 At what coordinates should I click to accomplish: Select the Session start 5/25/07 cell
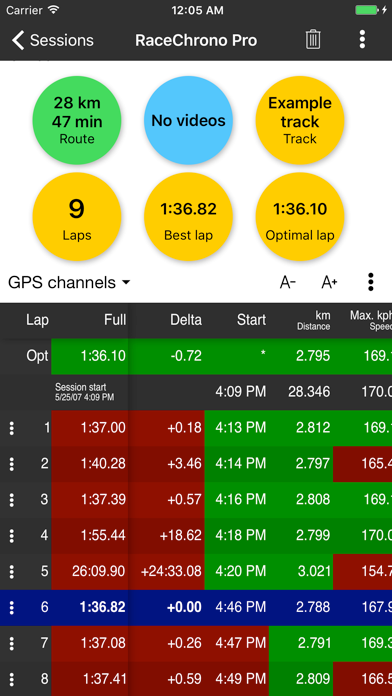click(90, 392)
